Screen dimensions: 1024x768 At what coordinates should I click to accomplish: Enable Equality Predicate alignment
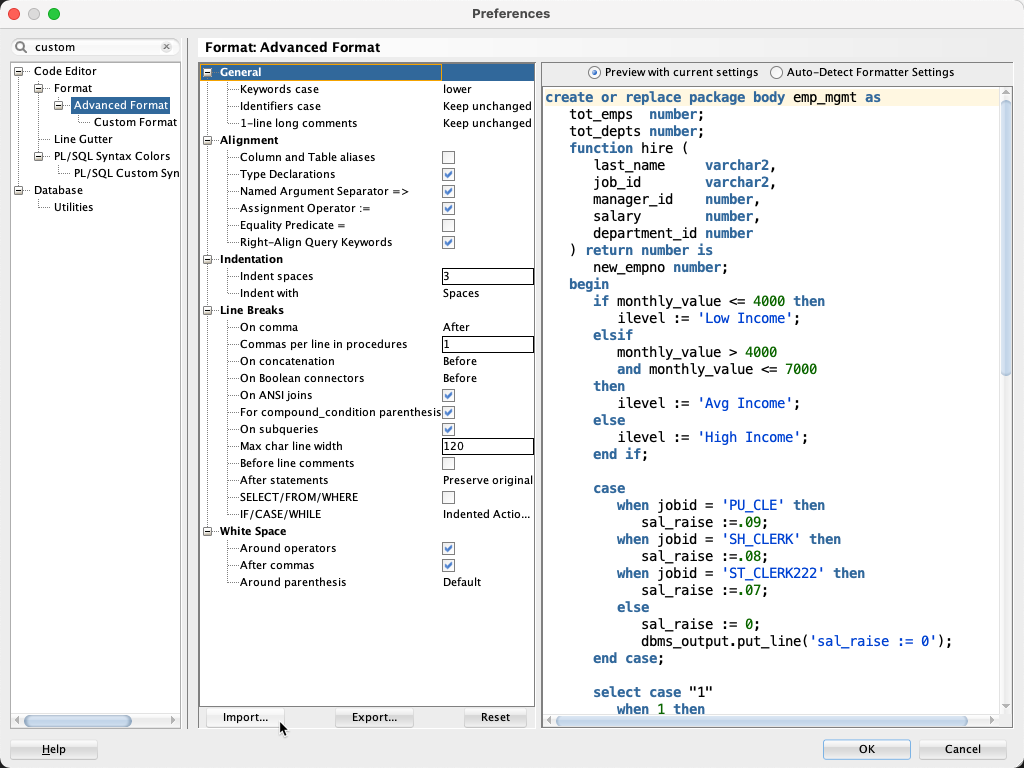(448, 225)
